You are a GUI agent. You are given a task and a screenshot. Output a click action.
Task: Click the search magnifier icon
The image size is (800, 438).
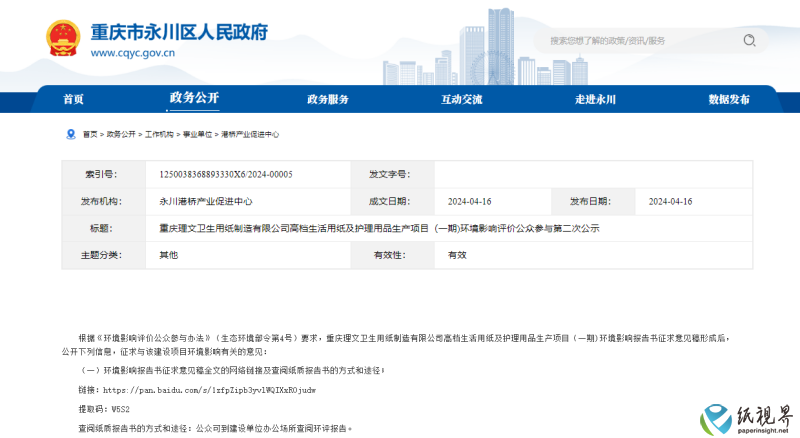pyautogui.click(x=749, y=40)
